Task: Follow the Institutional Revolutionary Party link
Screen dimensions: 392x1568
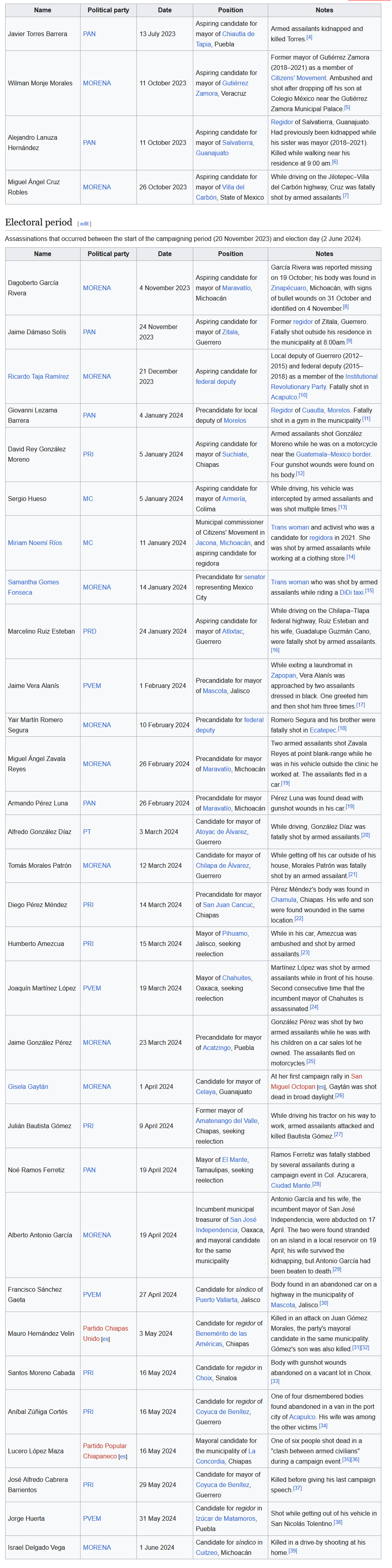Action: tap(324, 381)
